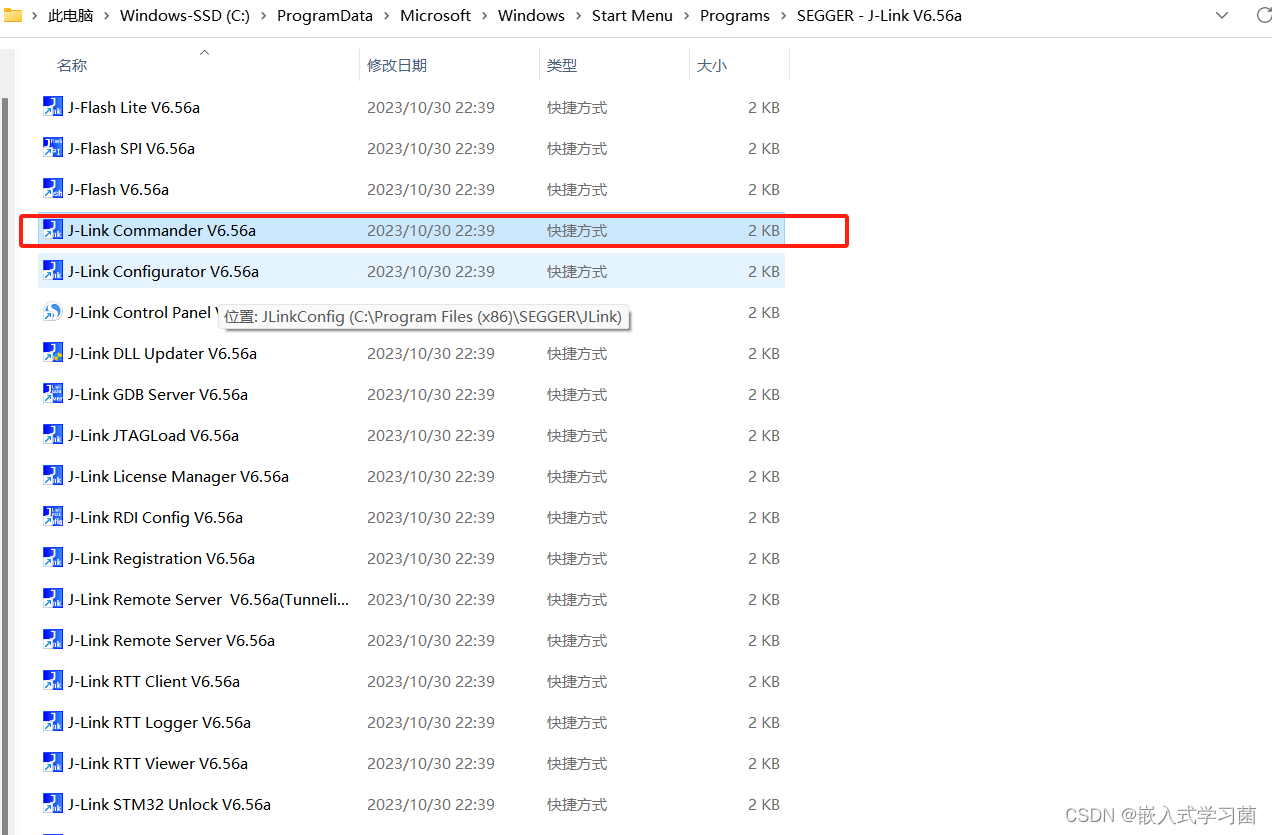Click the J-Link License Manager icon
The width and height of the screenshot is (1272, 835).
click(x=53, y=476)
